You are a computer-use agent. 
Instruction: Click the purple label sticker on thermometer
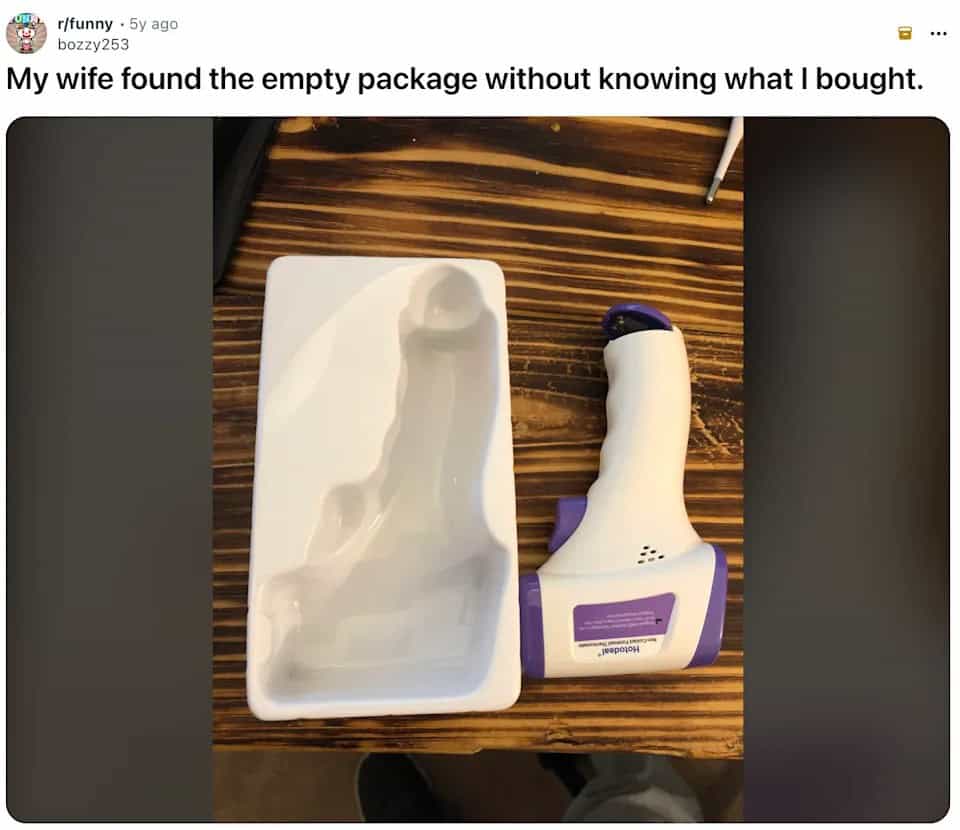623,617
